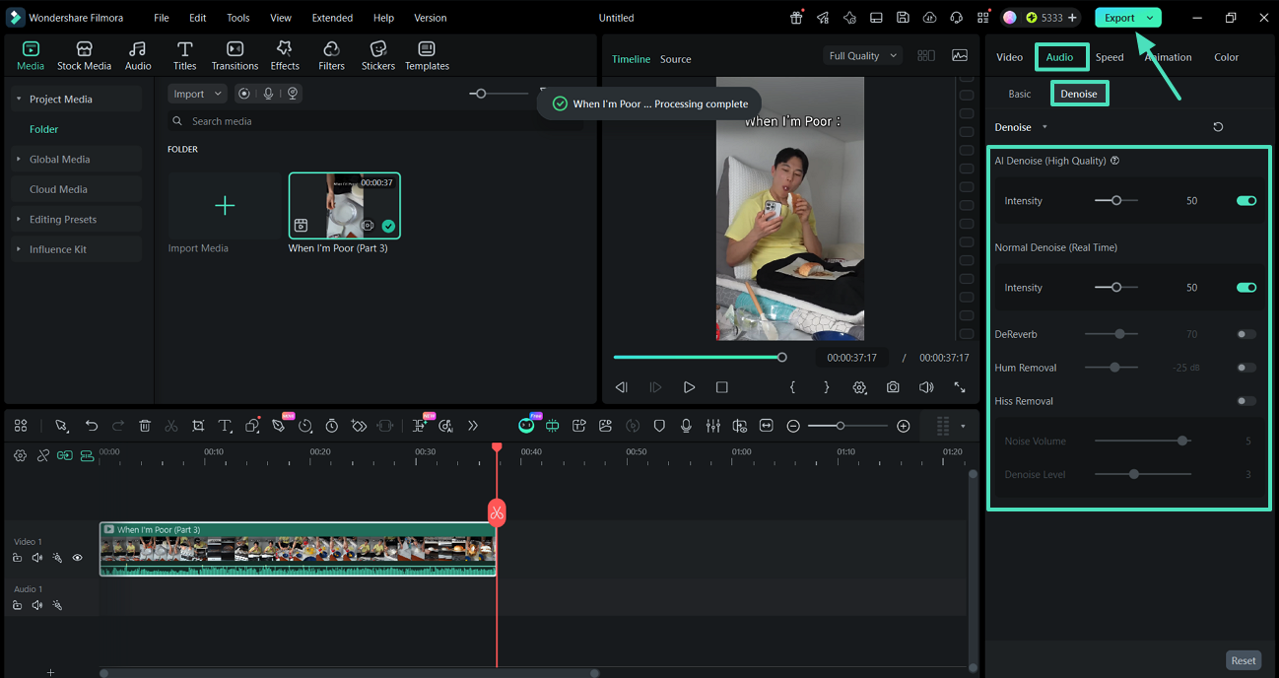Turn on Hiss Removal
Viewport: 1279px width, 678px height.
(1246, 401)
